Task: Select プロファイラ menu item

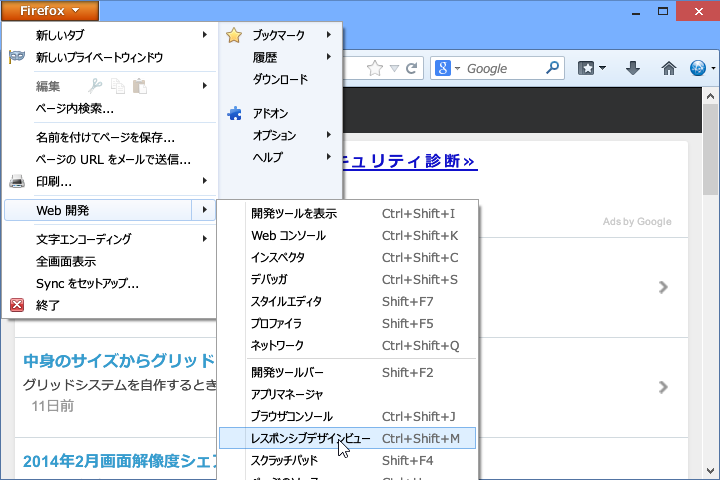Action: [348, 323]
